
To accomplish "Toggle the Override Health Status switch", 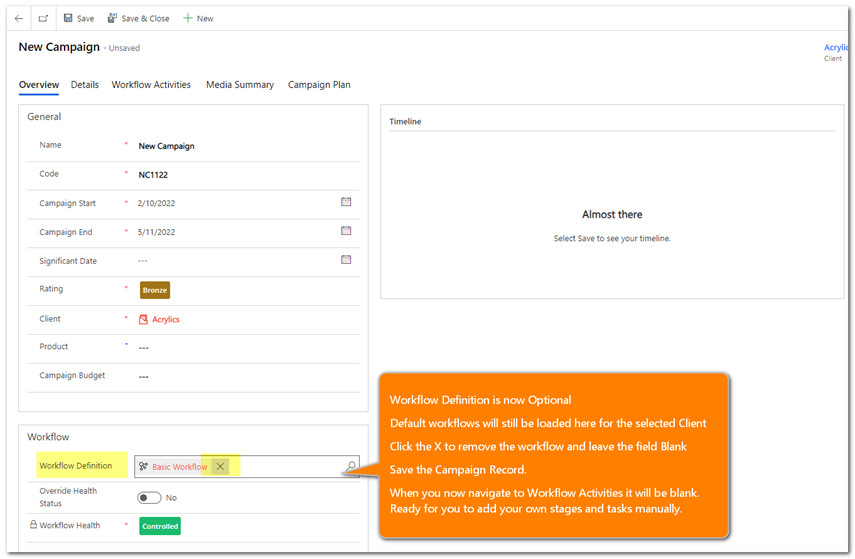I will (x=149, y=497).
